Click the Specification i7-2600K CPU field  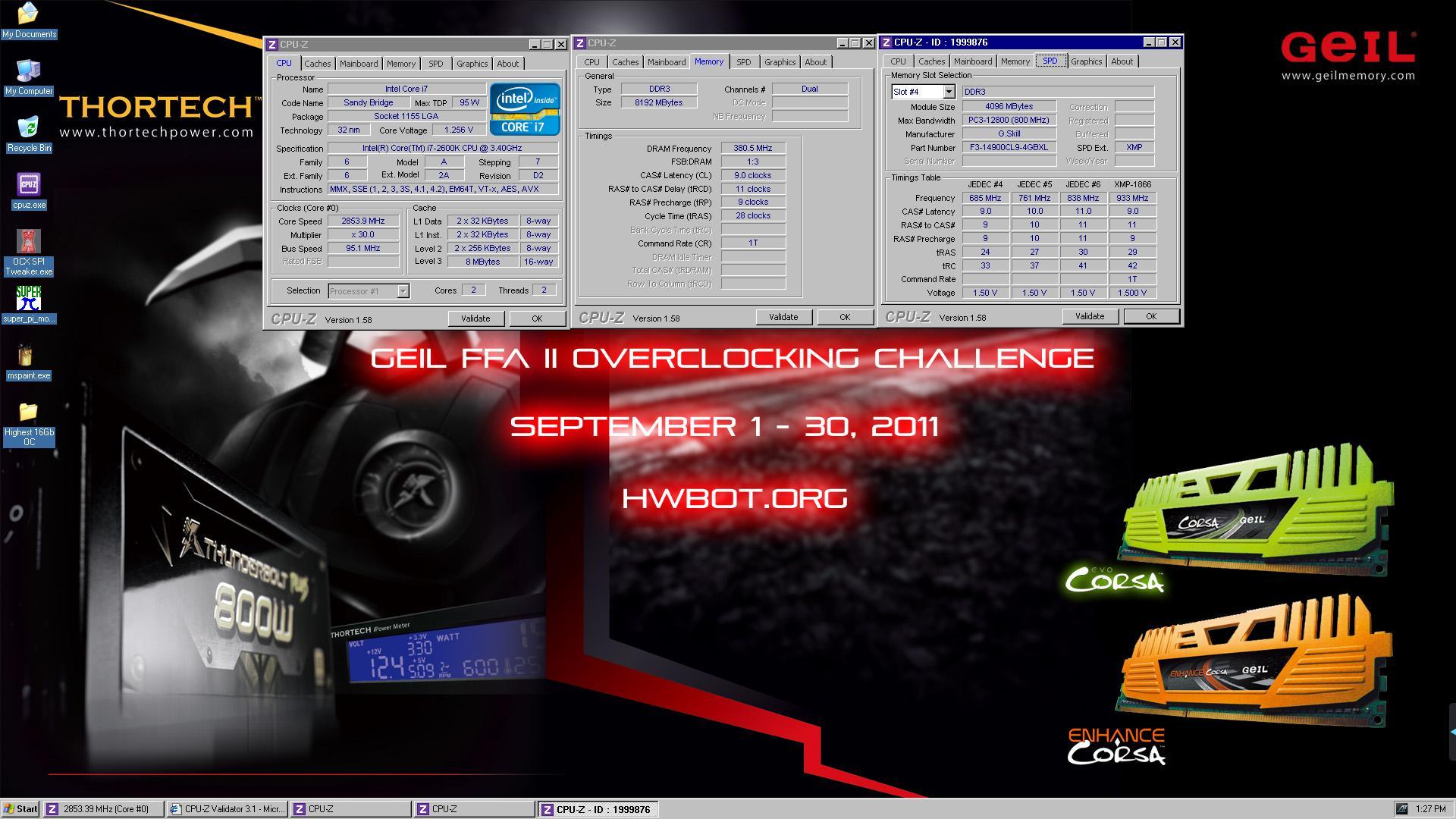tap(443, 148)
